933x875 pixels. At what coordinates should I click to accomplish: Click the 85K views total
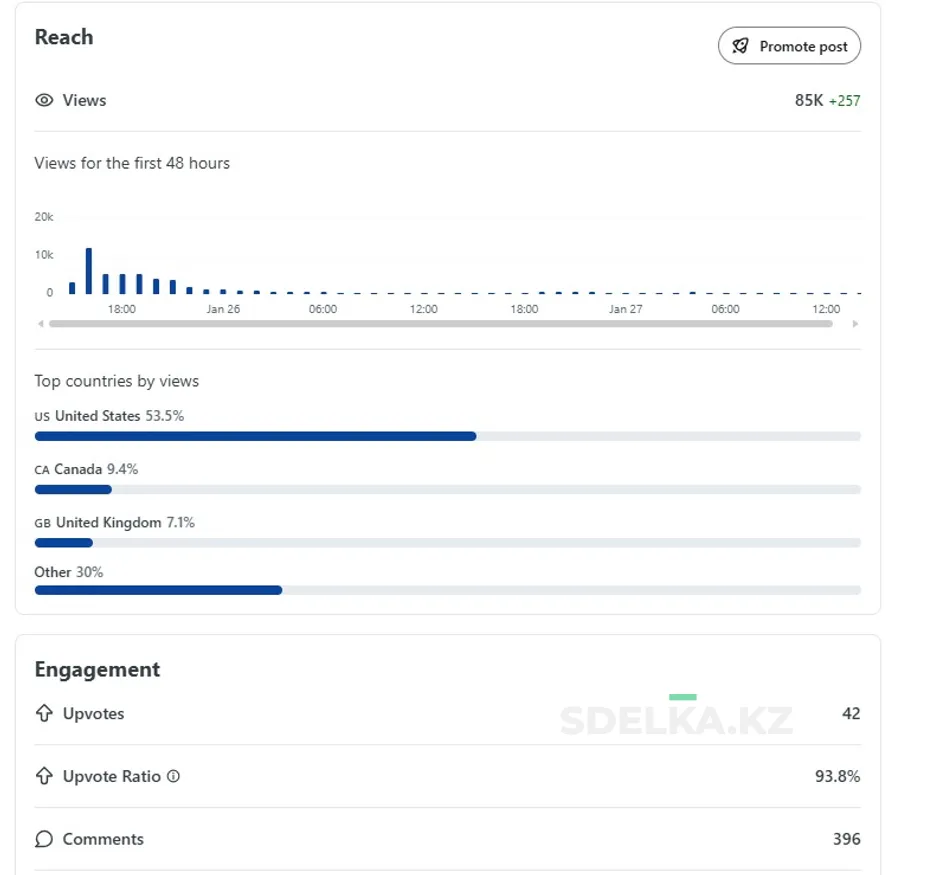coord(808,100)
